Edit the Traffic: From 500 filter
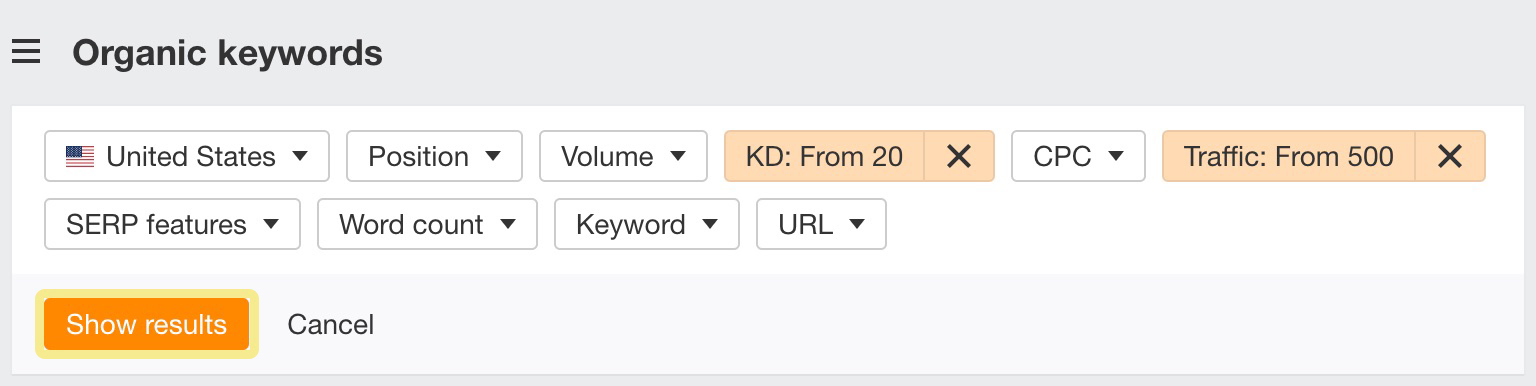1536x386 pixels. 1288,156
